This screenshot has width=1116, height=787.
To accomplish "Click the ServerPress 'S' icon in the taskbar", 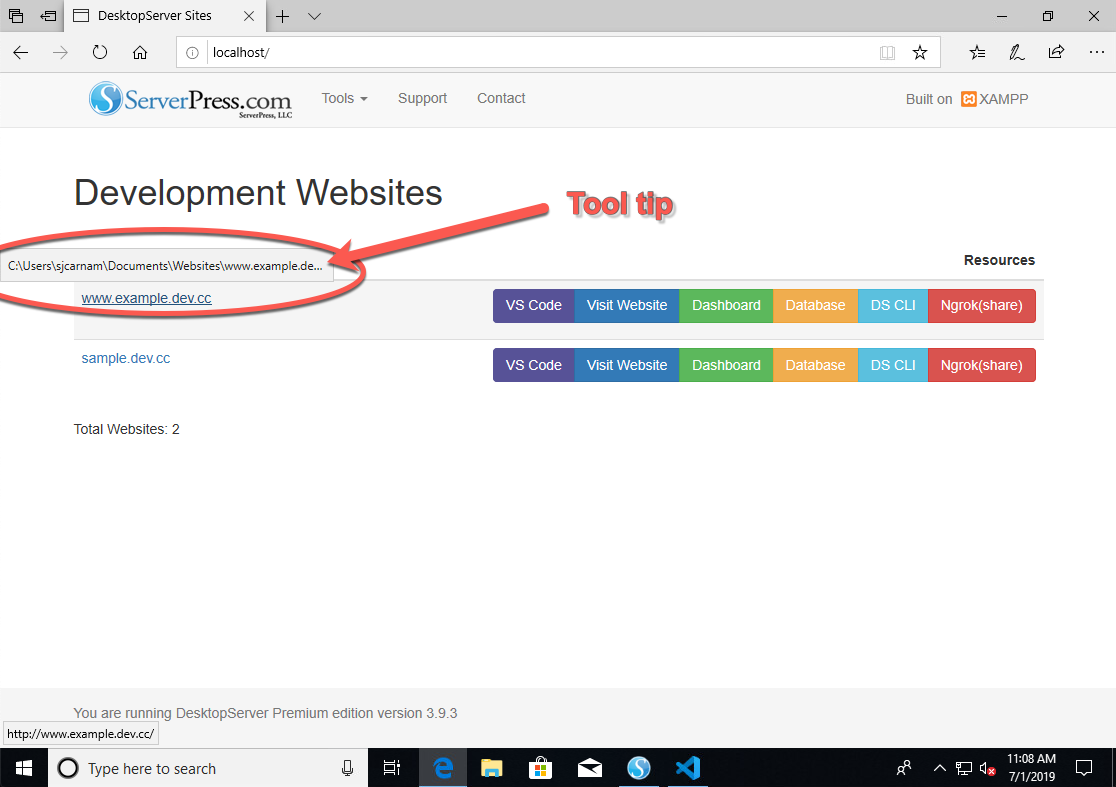I will [638, 768].
